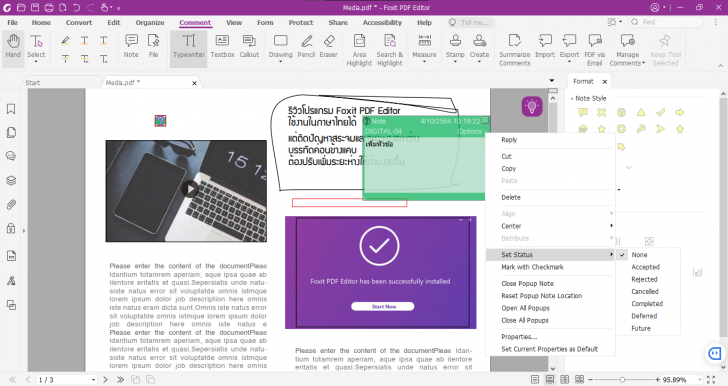Open the Area Highlight tool
The width and height of the screenshot is (728, 386).
click(359, 50)
